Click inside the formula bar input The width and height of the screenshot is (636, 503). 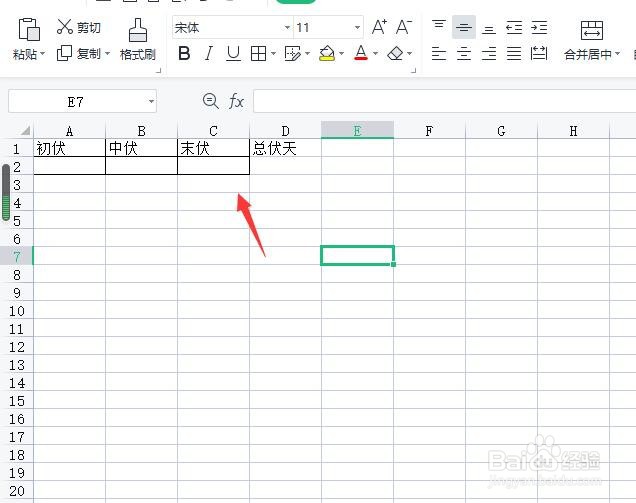[445, 101]
